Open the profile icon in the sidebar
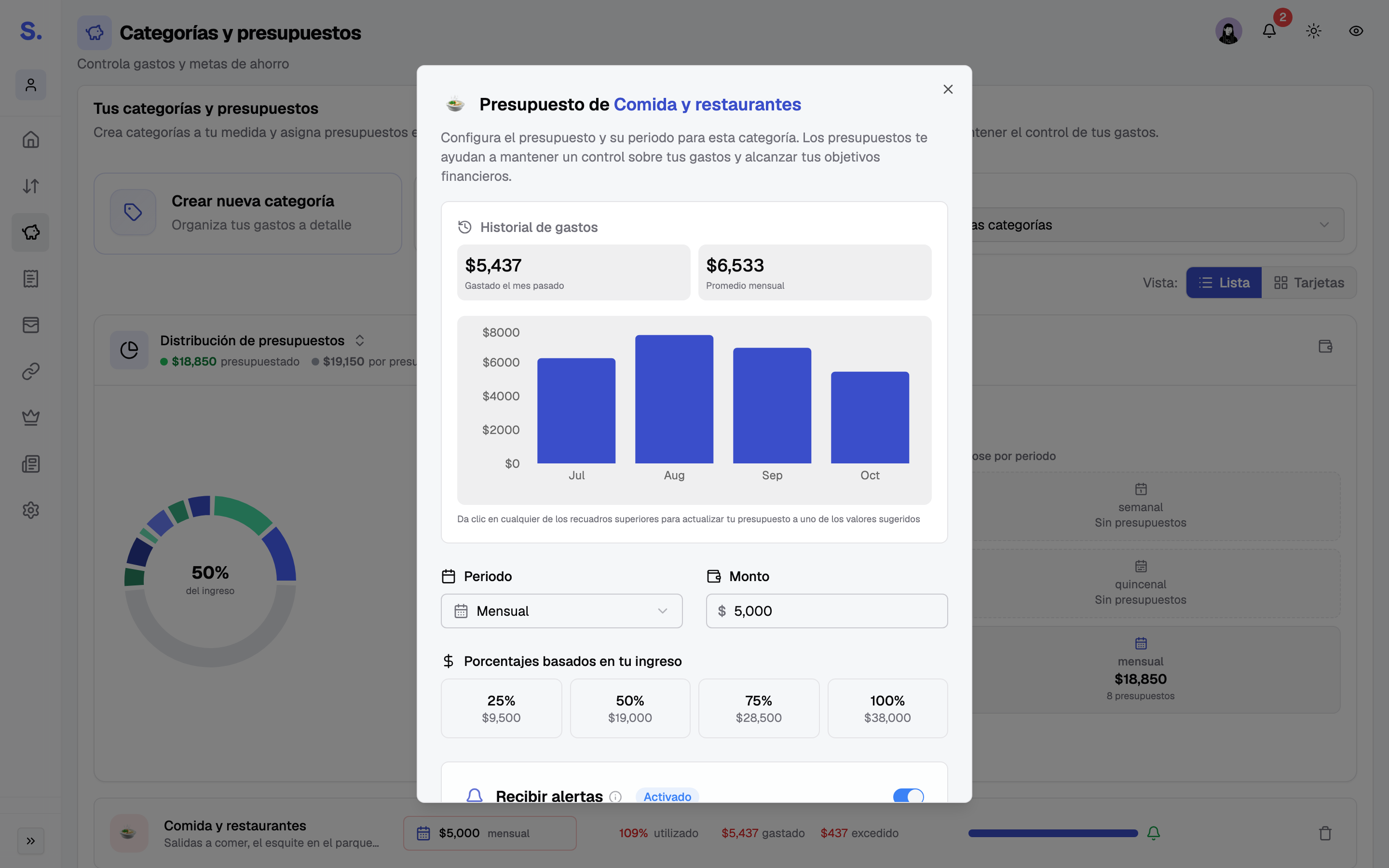Screen dimensions: 1389x868 click(x=30, y=85)
